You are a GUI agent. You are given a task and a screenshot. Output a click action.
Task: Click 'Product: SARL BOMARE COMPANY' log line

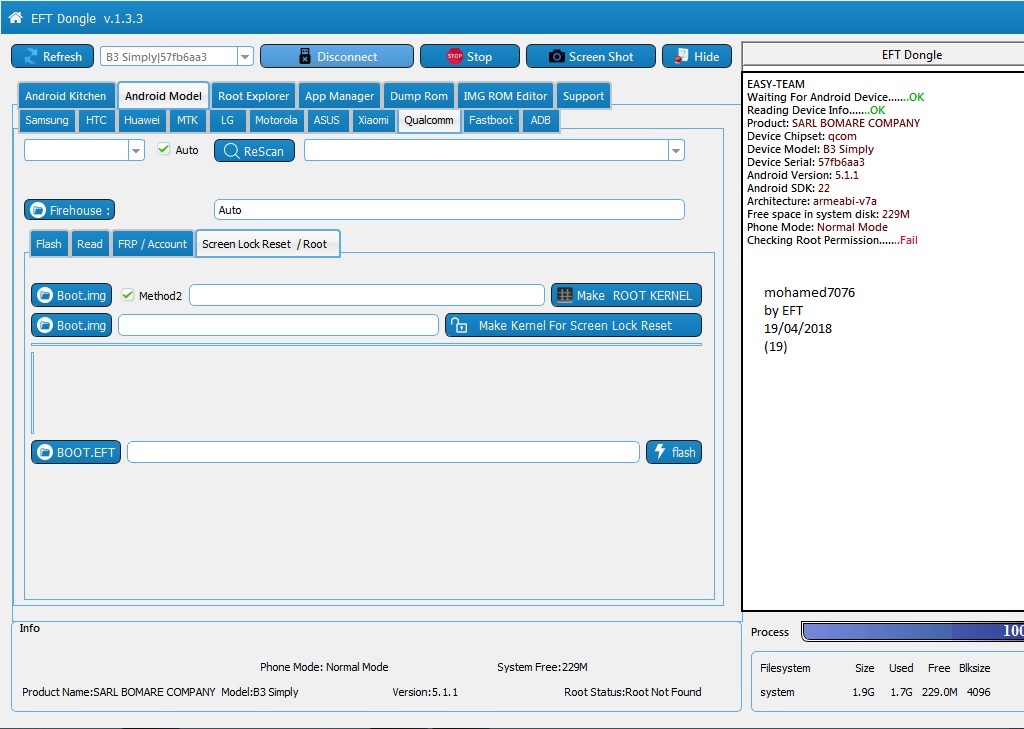pos(833,123)
